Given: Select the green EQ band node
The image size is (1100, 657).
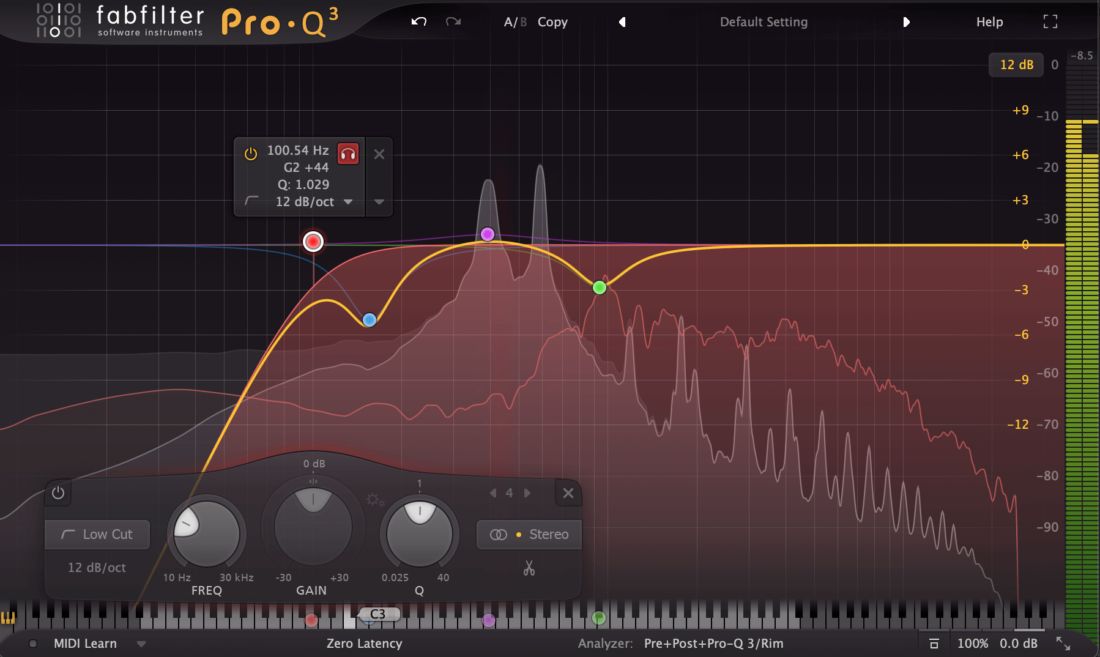Looking at the screenshot, I should 599,287.
